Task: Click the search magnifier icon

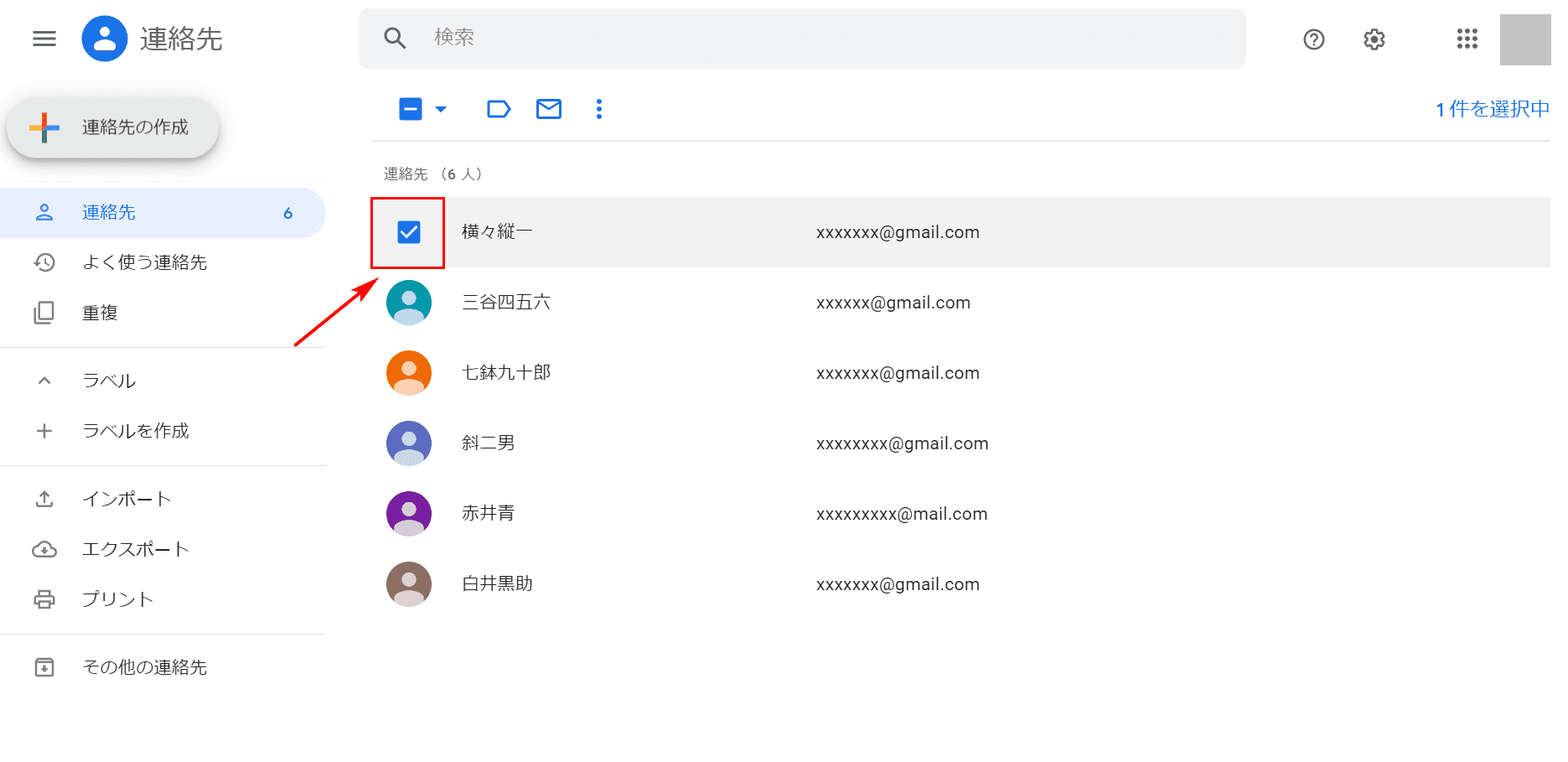Action: 395,39
